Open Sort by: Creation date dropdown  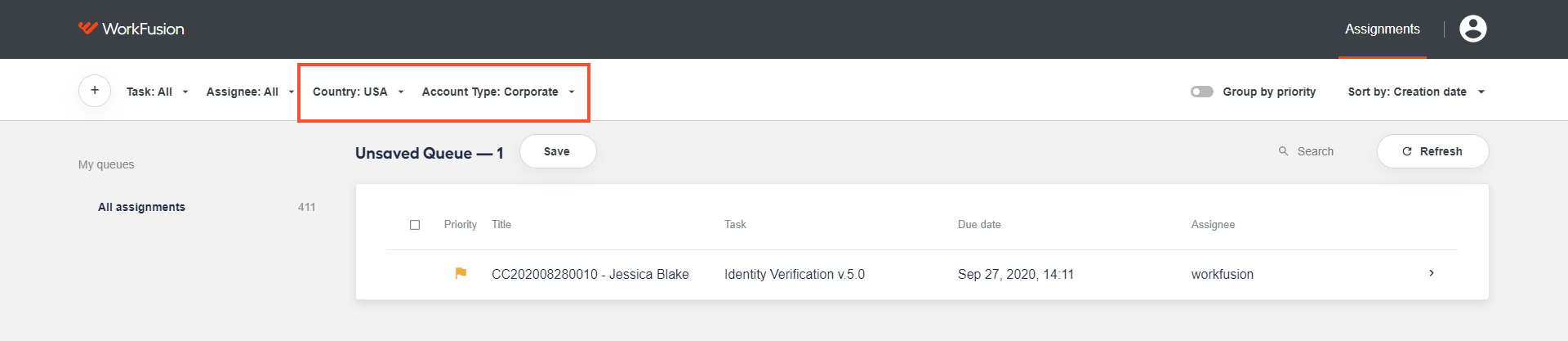1416,92
